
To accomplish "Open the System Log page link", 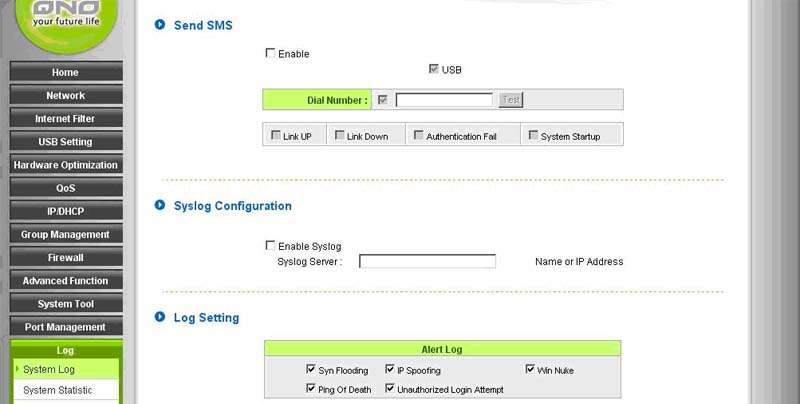I will [49, 369].
